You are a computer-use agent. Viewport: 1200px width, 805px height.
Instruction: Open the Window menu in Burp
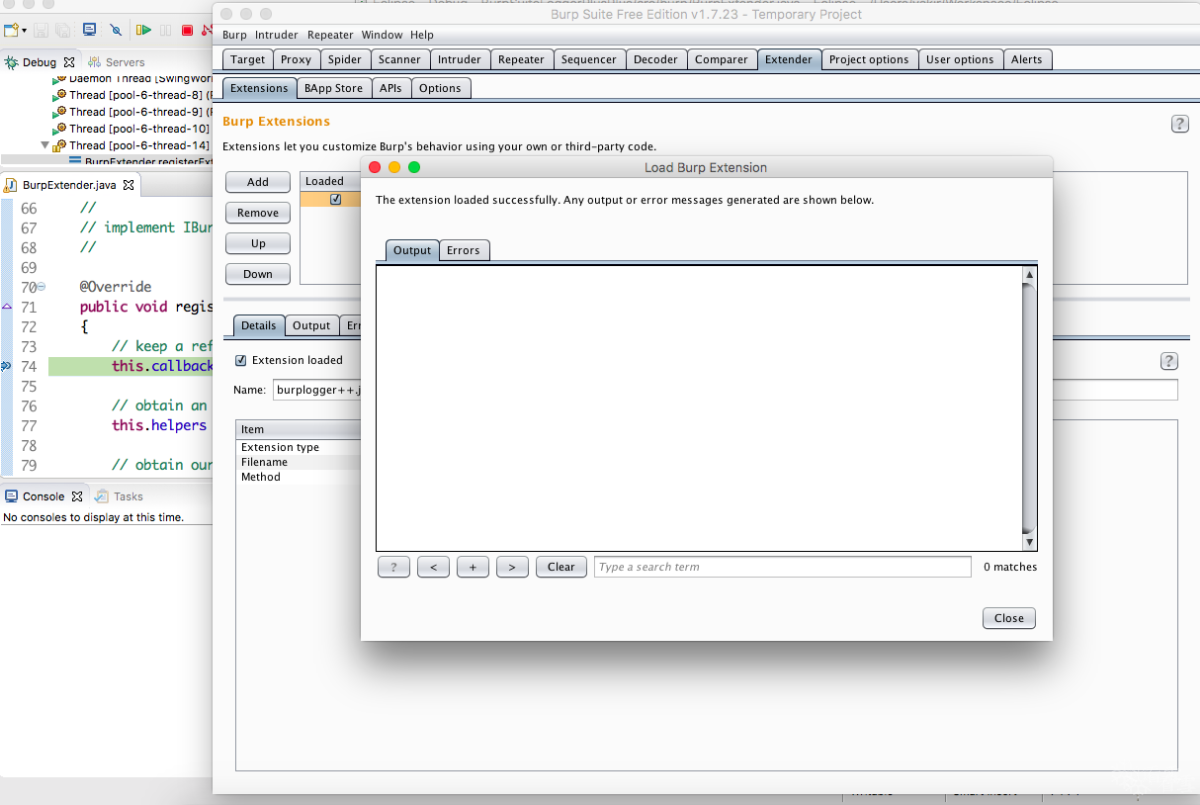pyautogui.click(x=382, y=35)
